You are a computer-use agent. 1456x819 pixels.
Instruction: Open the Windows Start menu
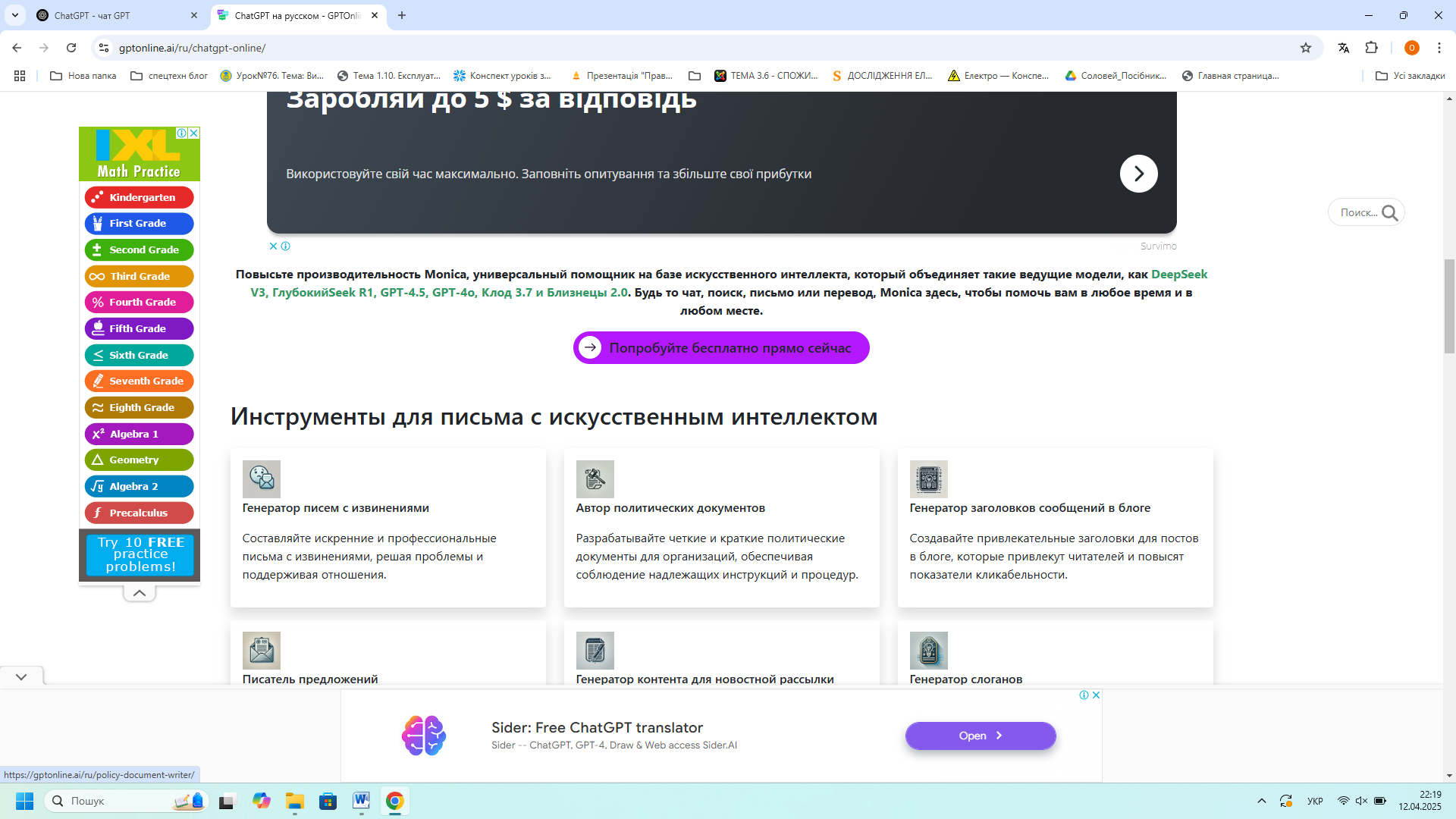click(x=24, y=801)
